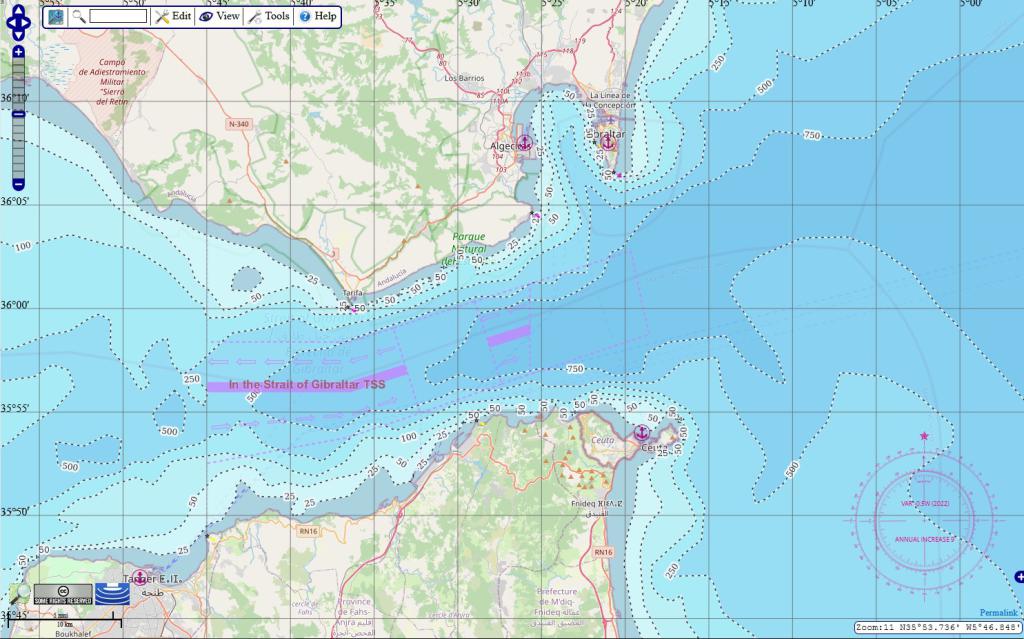Image resolution: width=1024 pixels, height=639 pixels.
Task: Click the search text input field
Action: click(118, 17)
